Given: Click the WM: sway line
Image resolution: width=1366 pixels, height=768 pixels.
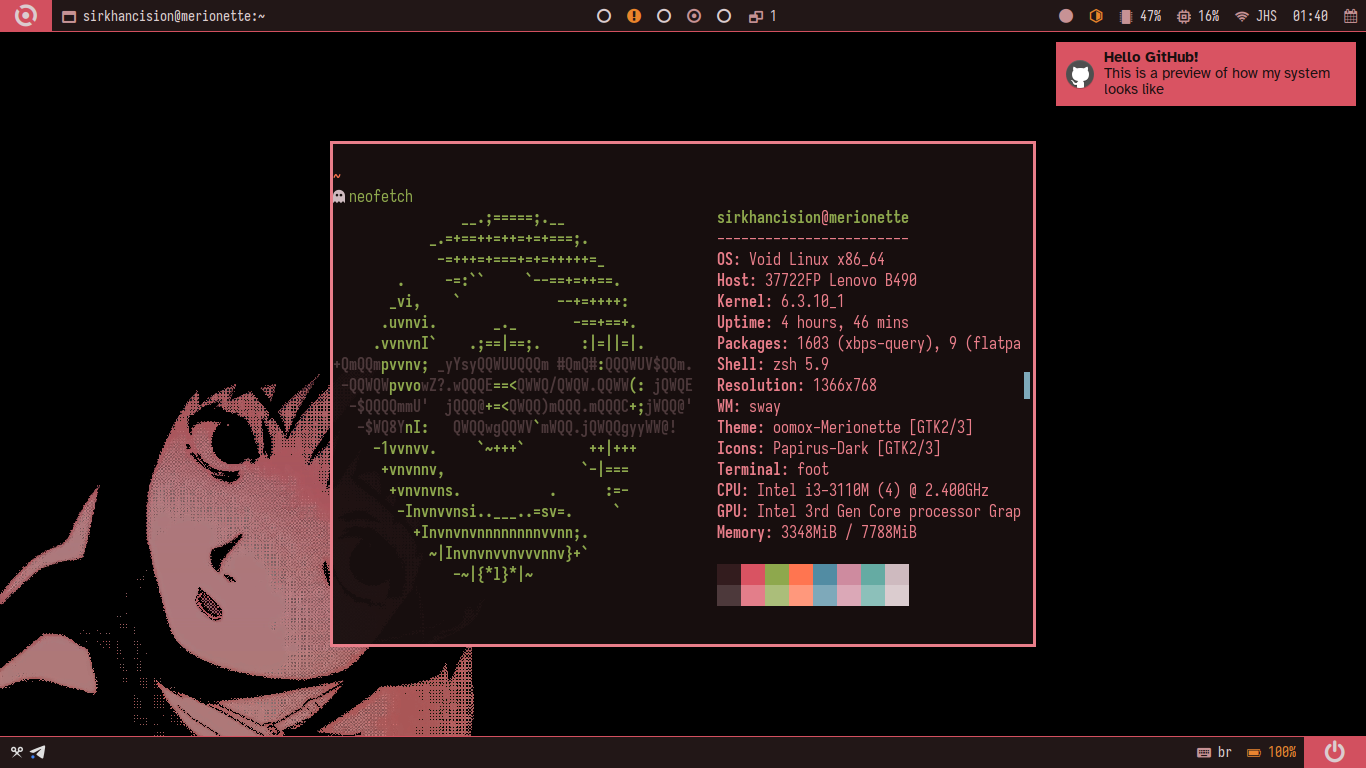Looking at the screenshot, I should pos(749,407).
